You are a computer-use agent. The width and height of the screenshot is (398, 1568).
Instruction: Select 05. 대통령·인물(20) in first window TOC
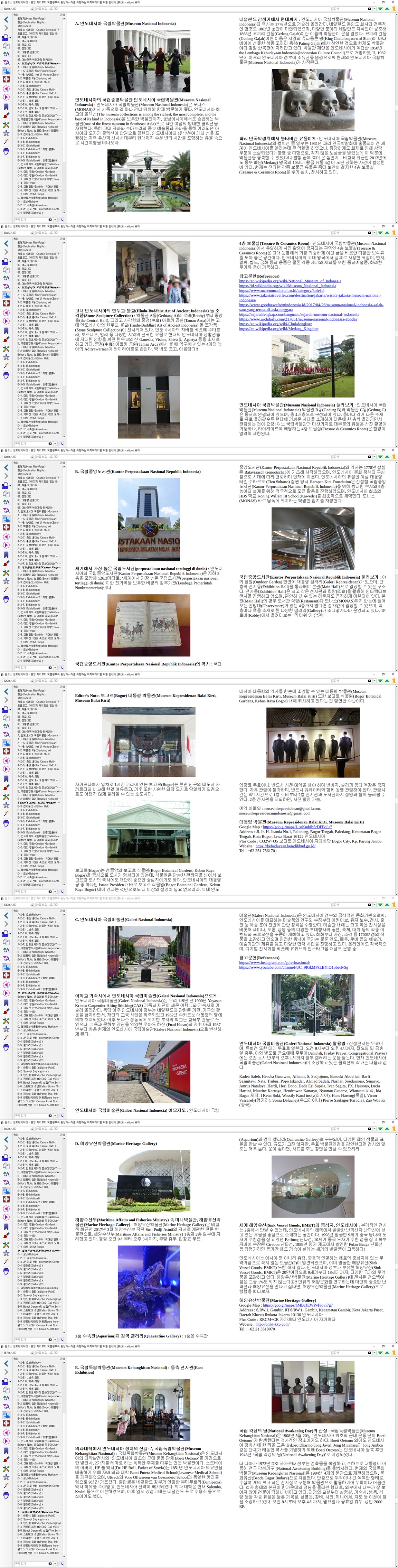(x=29, y=52)
